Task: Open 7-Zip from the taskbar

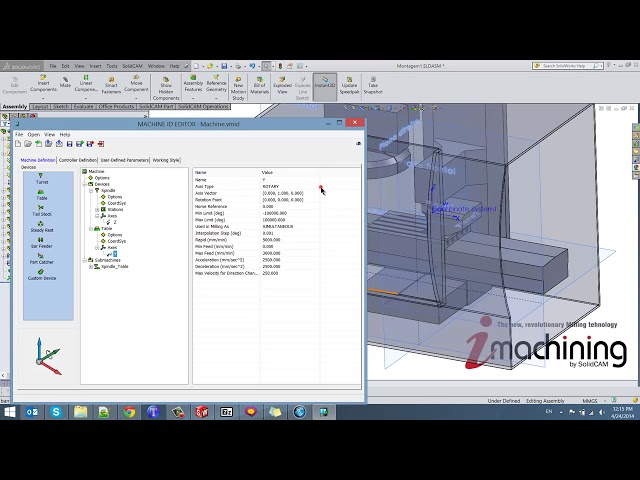Action: [226, 412]
